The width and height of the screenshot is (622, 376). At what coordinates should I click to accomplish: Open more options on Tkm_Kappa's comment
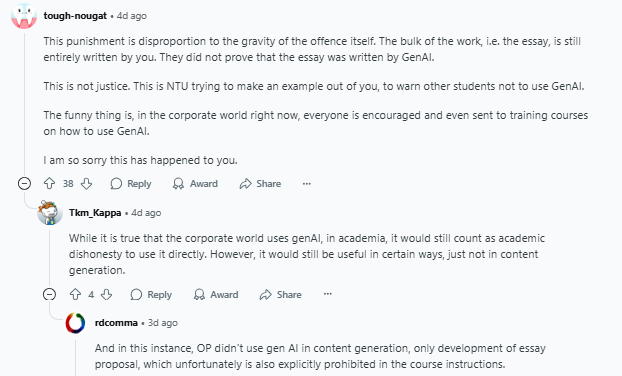pos(327,294)
